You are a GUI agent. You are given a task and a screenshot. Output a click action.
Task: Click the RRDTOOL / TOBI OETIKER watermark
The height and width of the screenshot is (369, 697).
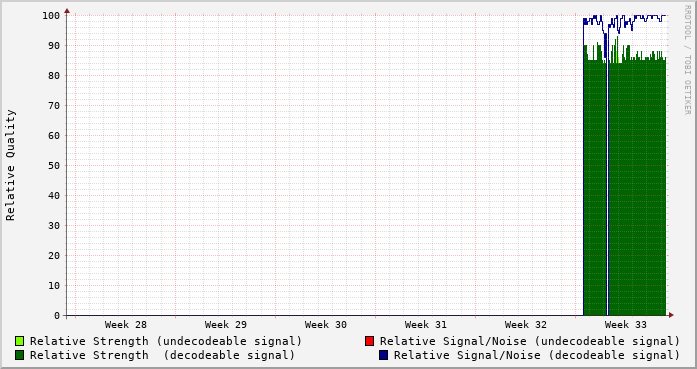688,60
